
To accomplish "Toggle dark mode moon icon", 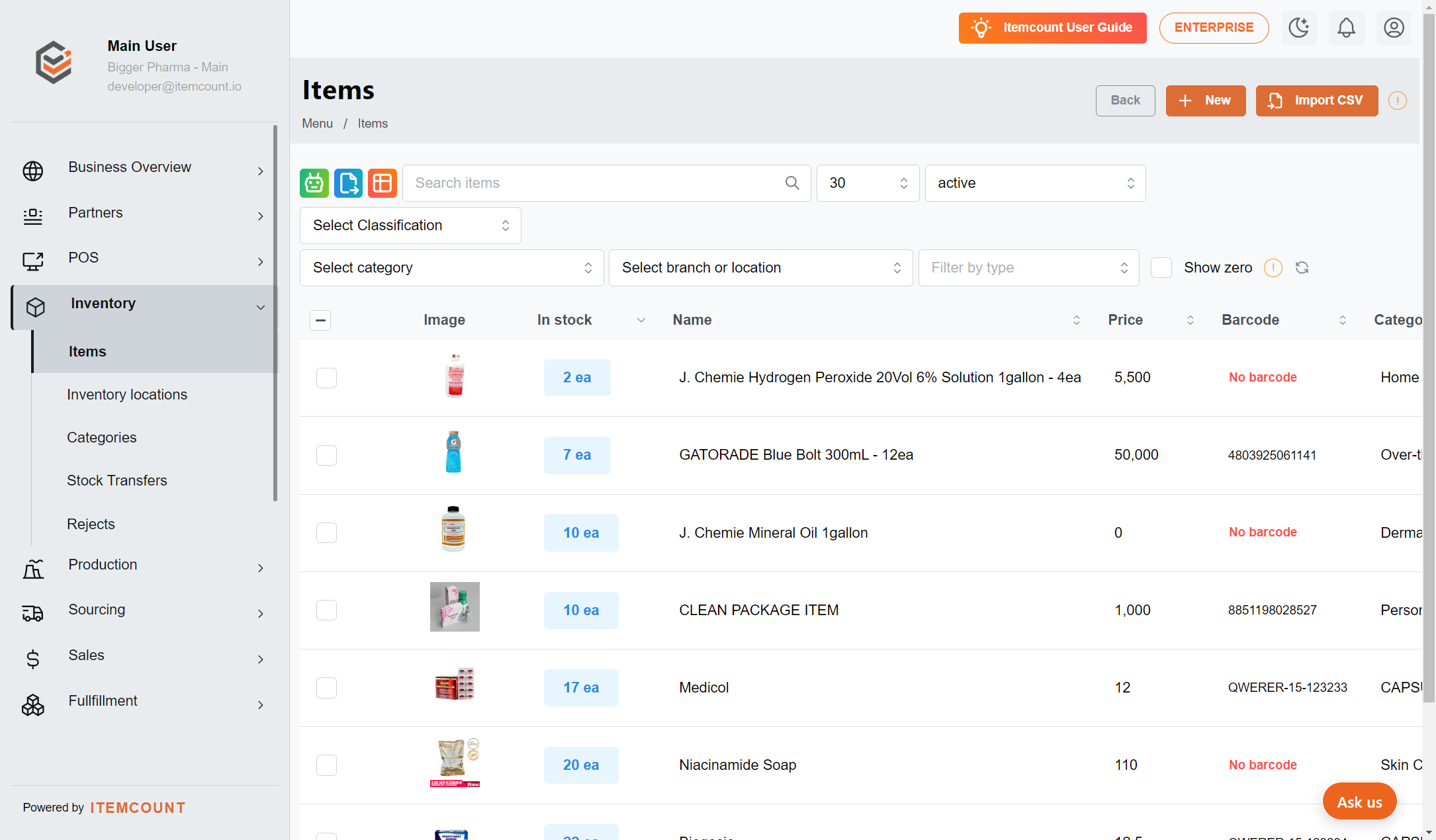I will click(1299, 28).
